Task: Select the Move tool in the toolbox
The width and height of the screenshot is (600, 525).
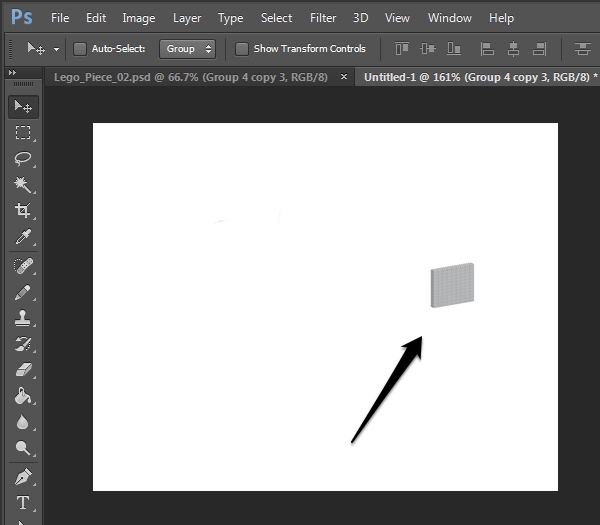Action: coord(23,107)
